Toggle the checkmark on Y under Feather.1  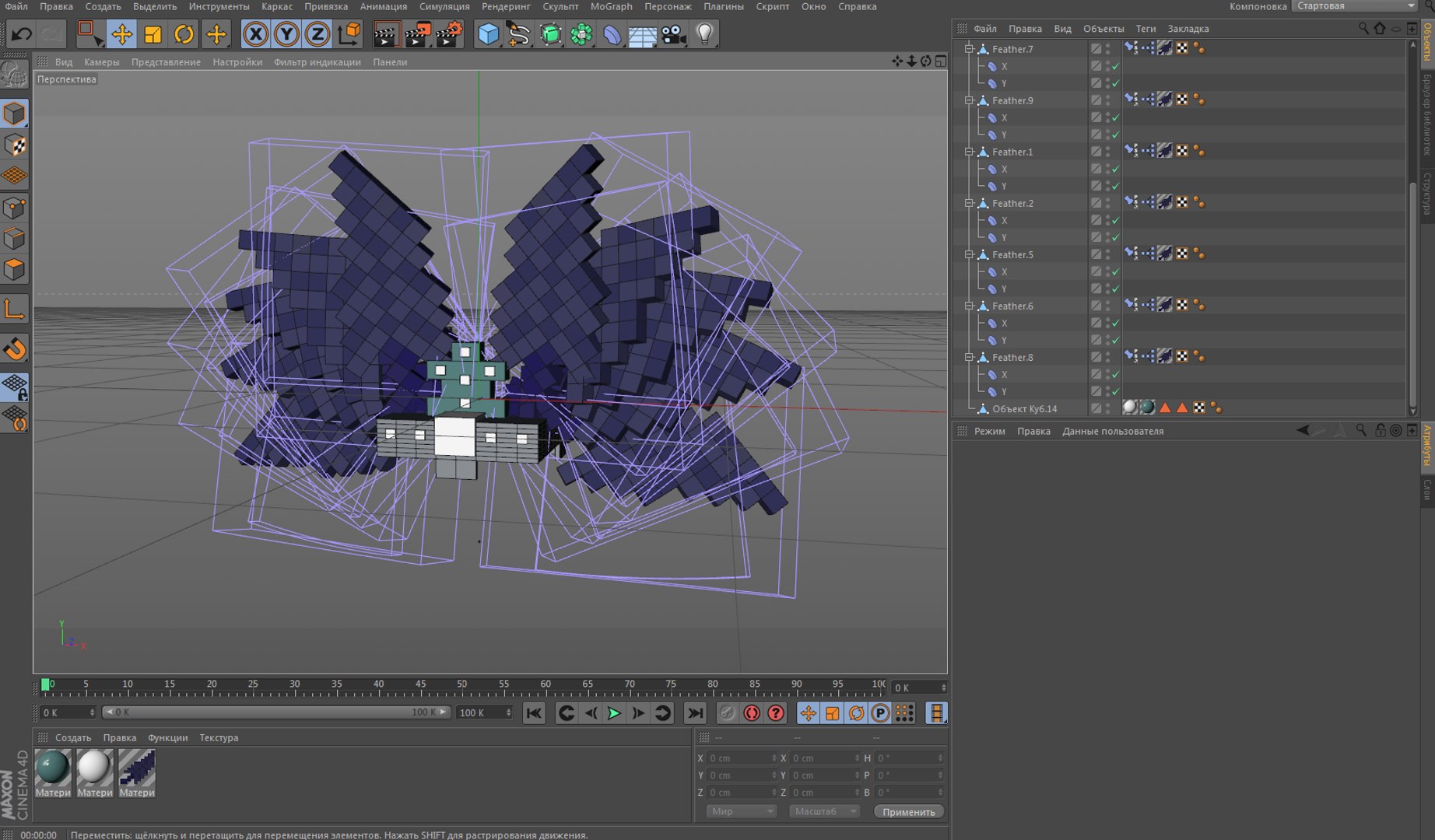click(x=1115, y=187)
